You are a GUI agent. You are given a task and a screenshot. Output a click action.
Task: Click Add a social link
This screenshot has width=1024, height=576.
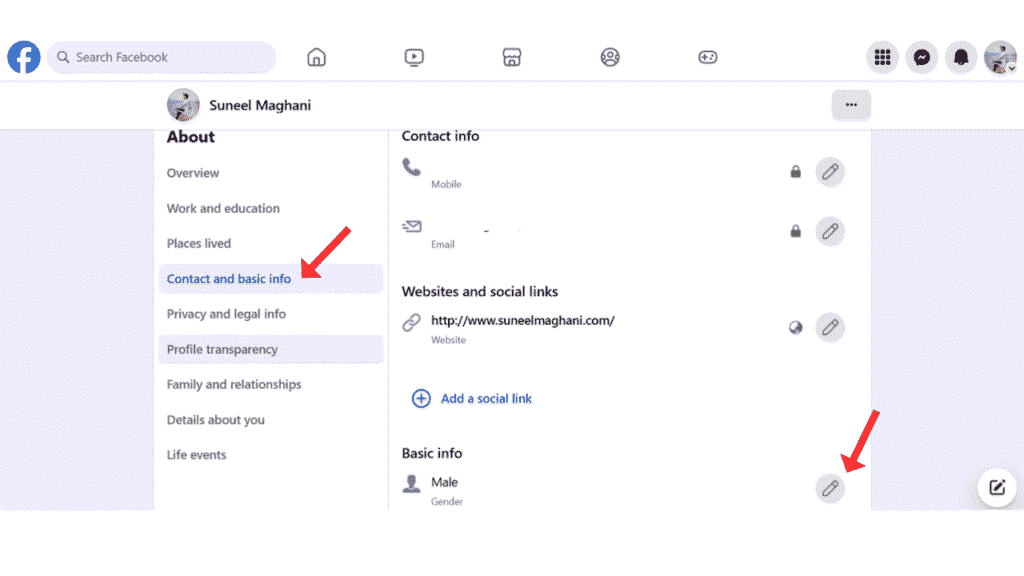click(x=486, y=398)
